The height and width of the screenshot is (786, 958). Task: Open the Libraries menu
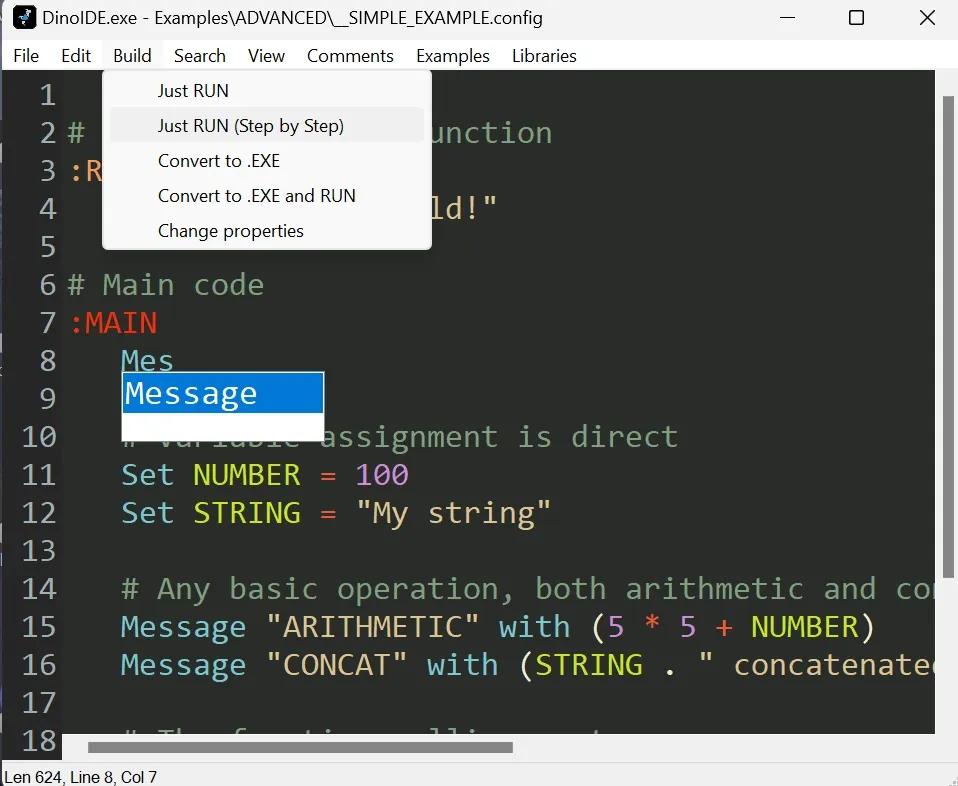click(544, 56)
